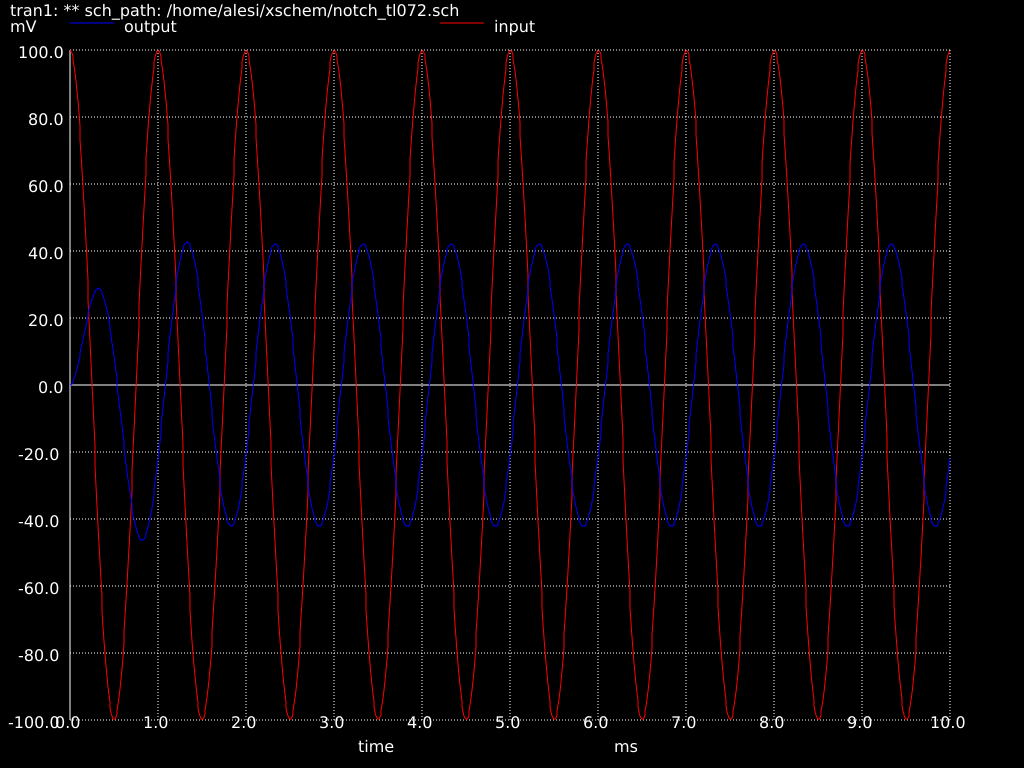Click the 5.0 x-axis tick label

[507, 722]
